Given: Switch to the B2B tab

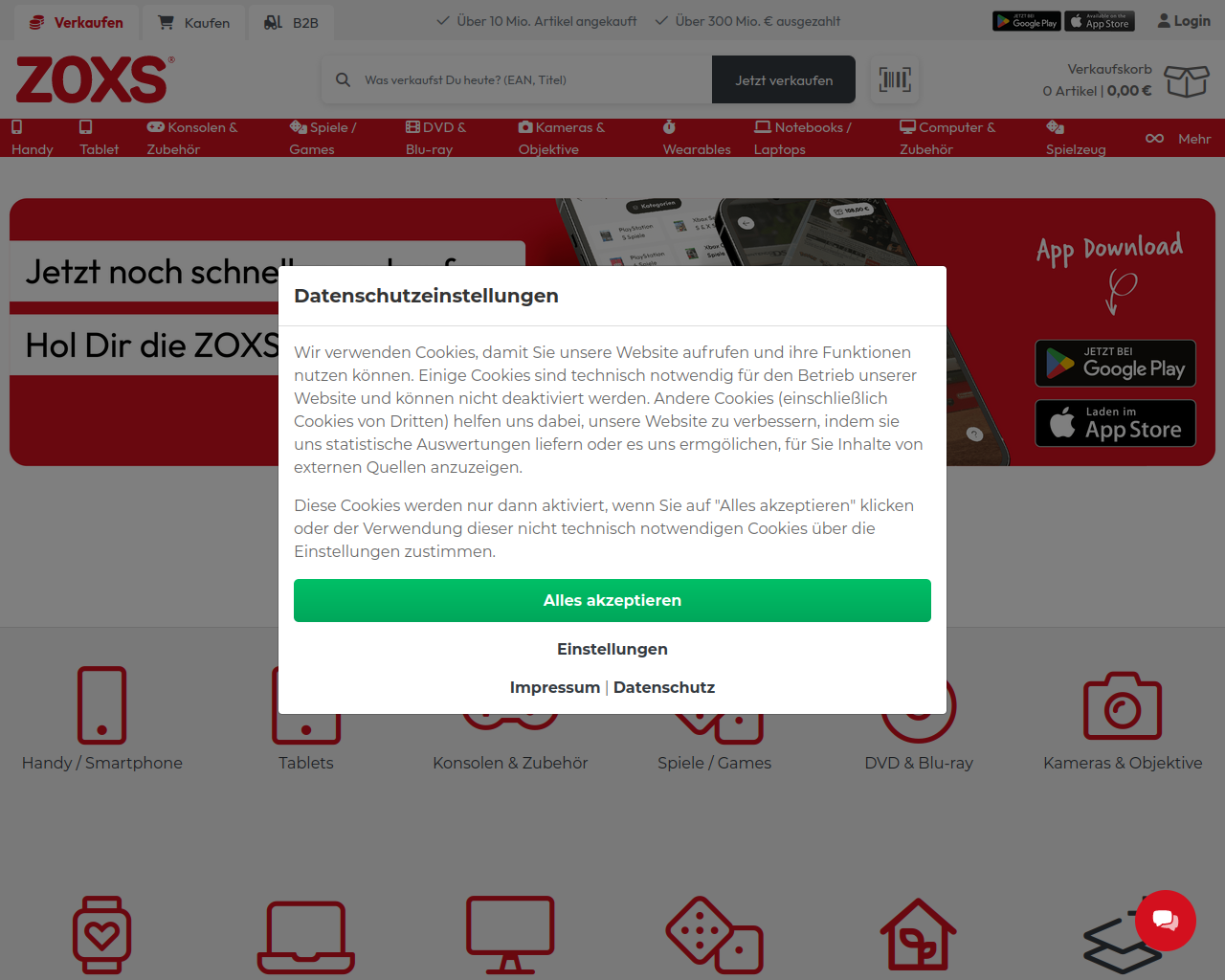Looking at the screenshot, I should (x=292, y=23).
